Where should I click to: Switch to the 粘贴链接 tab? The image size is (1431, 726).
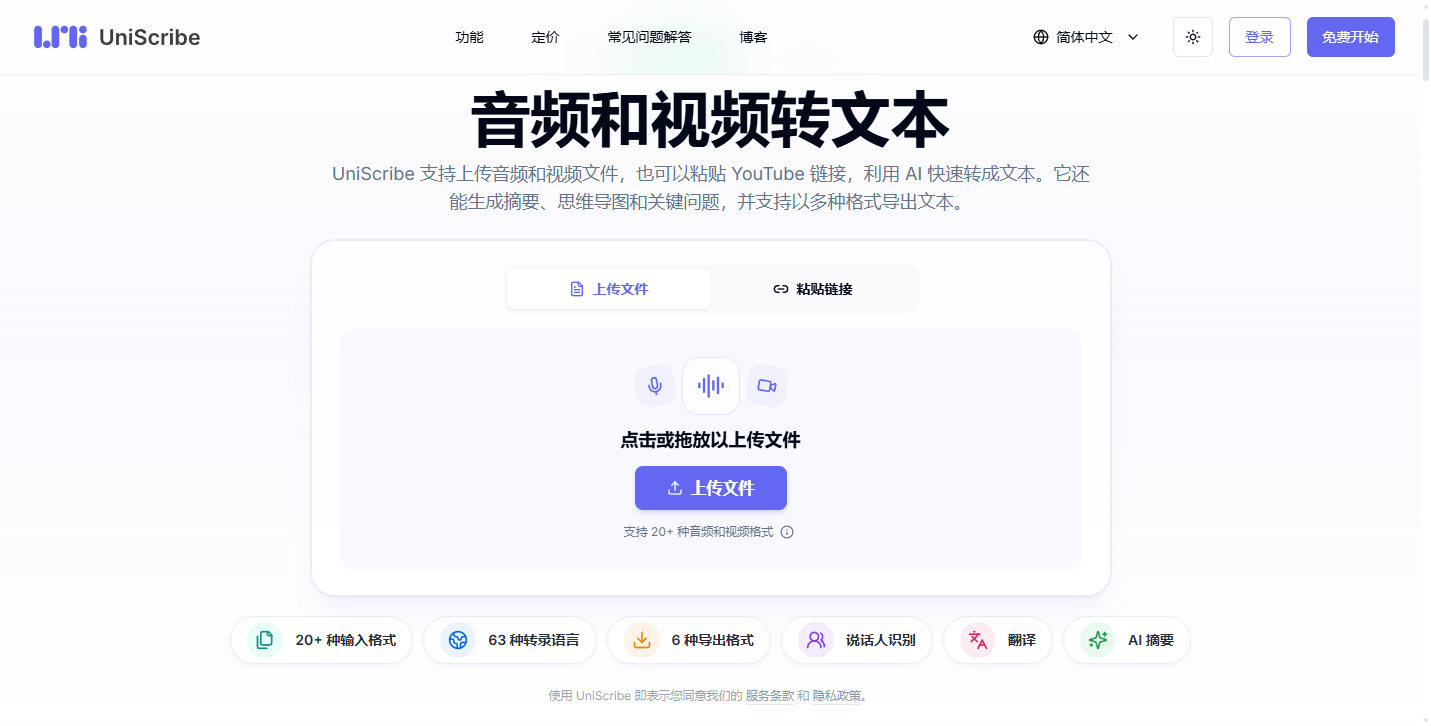[x=813, y=289]
